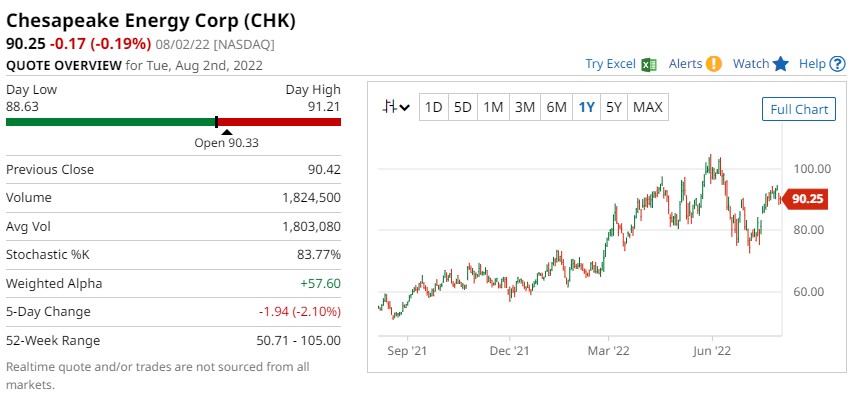Click the Help question mark icon
Screen dimensions: 854x406
pyautogui.click(x=837, y=64)
